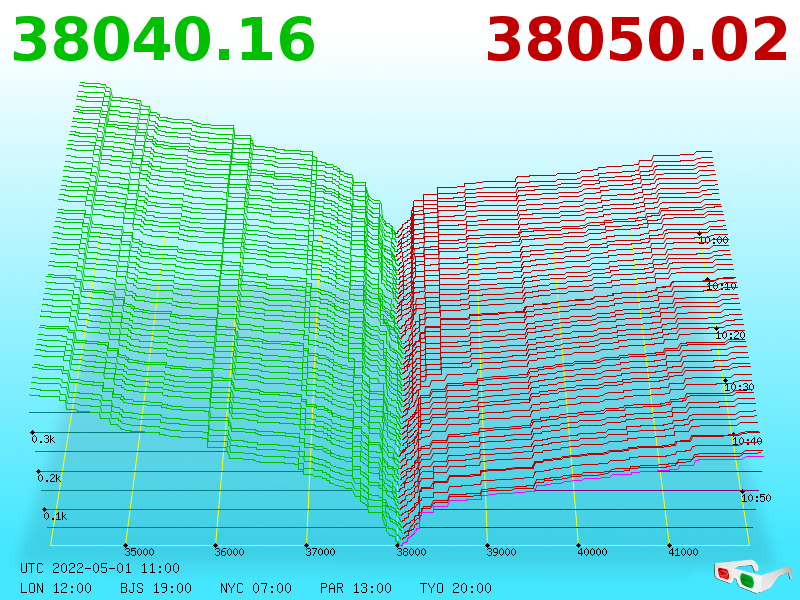The height and width of the screenshot is (600, 800).
Task: Click the 35000 price axis label
Action: pyautogui.click(x=139, y=552)
